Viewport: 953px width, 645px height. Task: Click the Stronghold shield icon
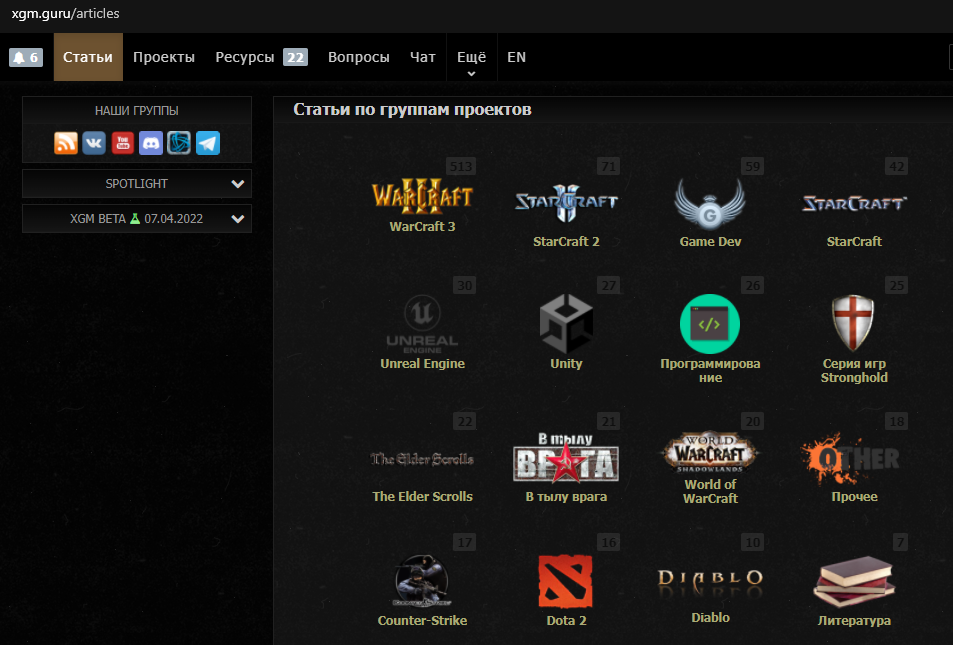pyautogui.click(x=853, y=323)
